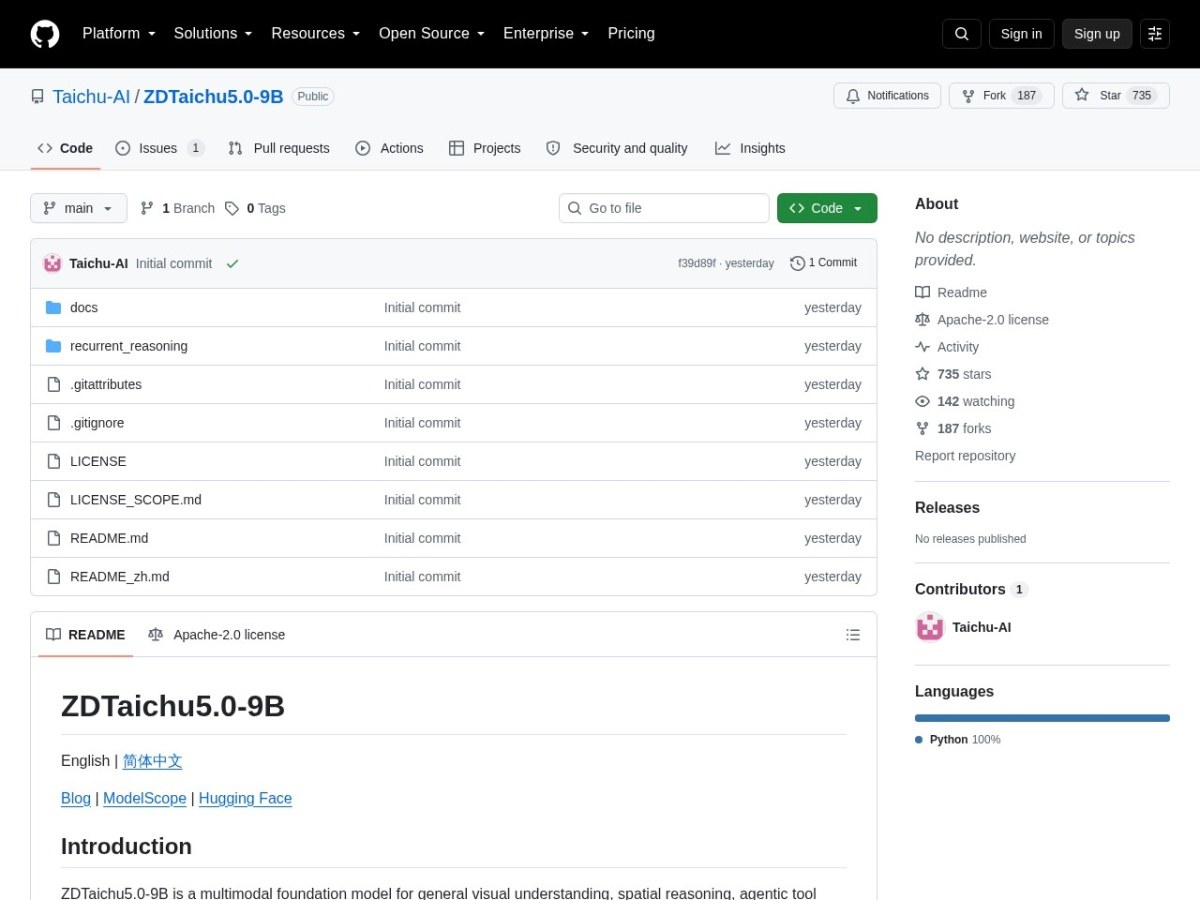
Task: Open the ModelScope link
Action: 145,799
